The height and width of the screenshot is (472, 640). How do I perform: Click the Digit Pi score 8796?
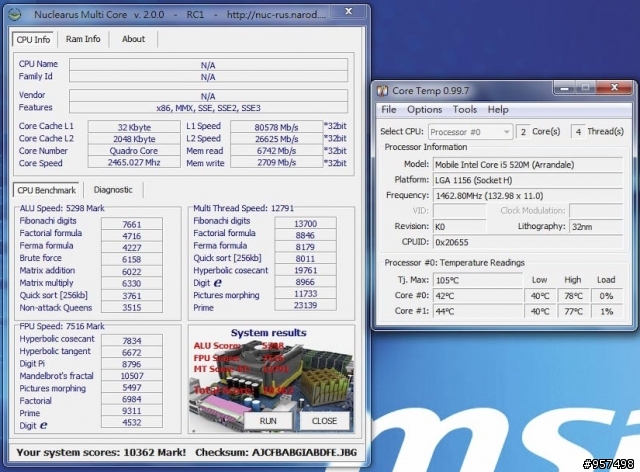click(132, 364)
